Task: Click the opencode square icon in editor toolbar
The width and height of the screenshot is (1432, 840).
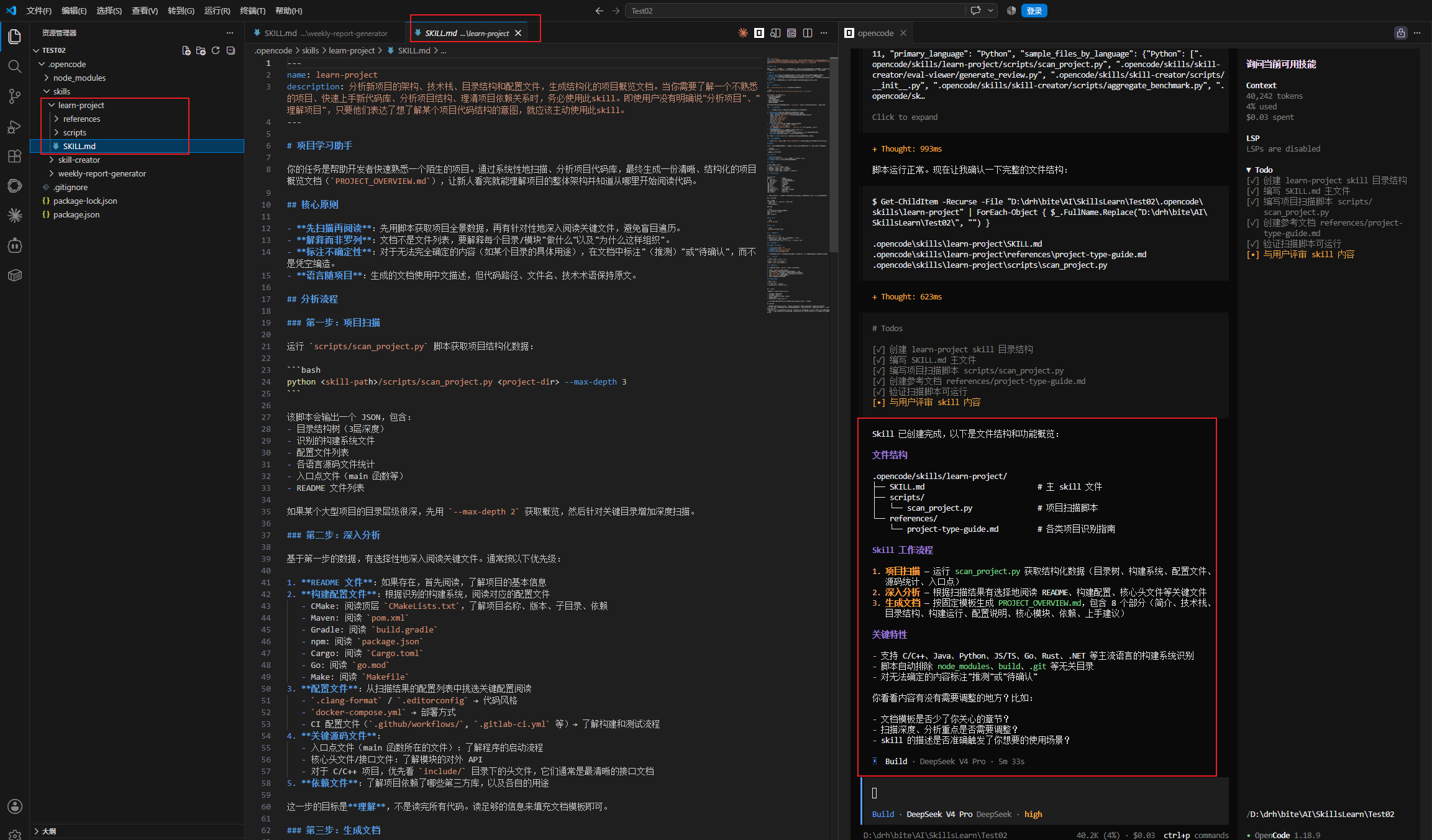Action: tap(759, 33)
